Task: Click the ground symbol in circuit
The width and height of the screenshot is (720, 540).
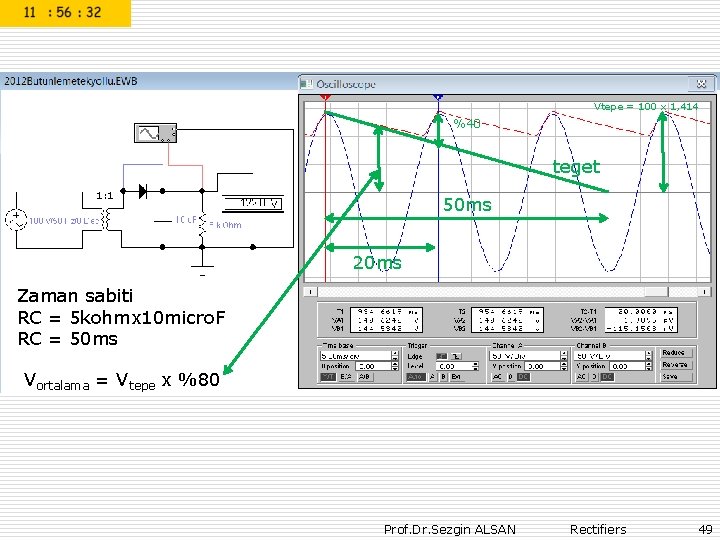Action: pyautogui.click(x=202, y=270)
